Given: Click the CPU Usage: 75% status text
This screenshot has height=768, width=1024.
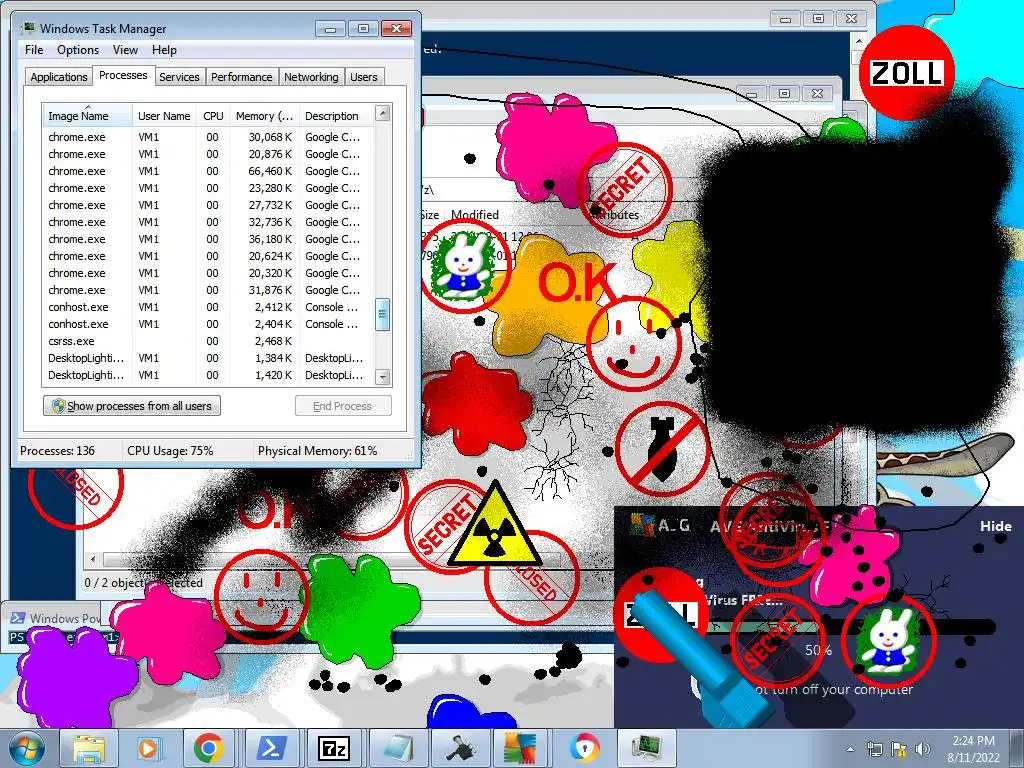Looking at the screenshot, I should tap(170, 451).
